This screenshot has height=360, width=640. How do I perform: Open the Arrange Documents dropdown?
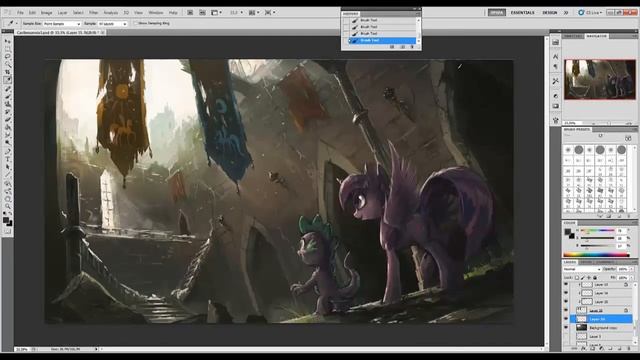tap(254, 13)
